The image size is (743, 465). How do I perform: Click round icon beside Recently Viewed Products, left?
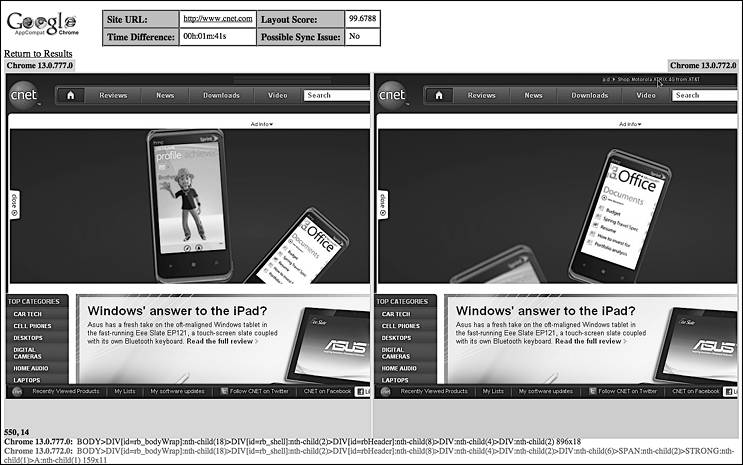coord(17,392)
